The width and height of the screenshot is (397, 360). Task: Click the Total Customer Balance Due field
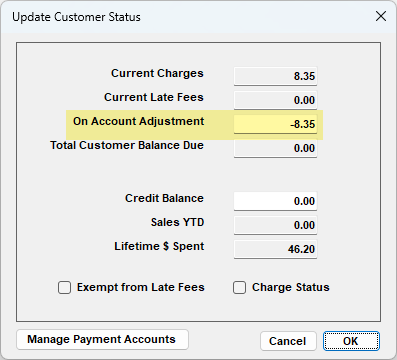pos(275,148)
